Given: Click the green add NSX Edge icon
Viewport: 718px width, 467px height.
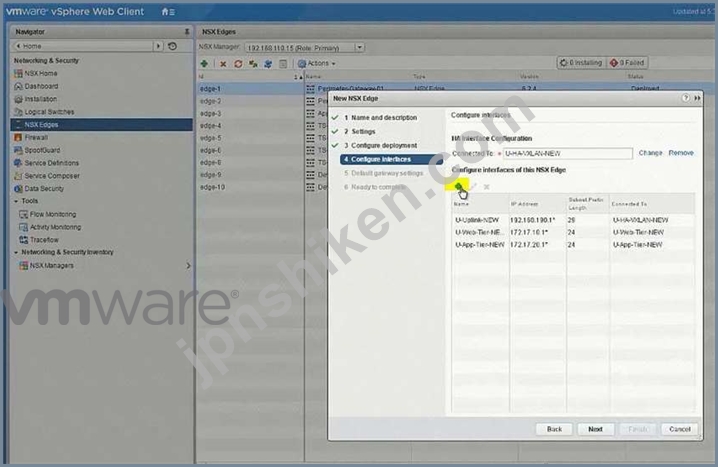Looking at the screenshot, I should (x=204, y=64).
